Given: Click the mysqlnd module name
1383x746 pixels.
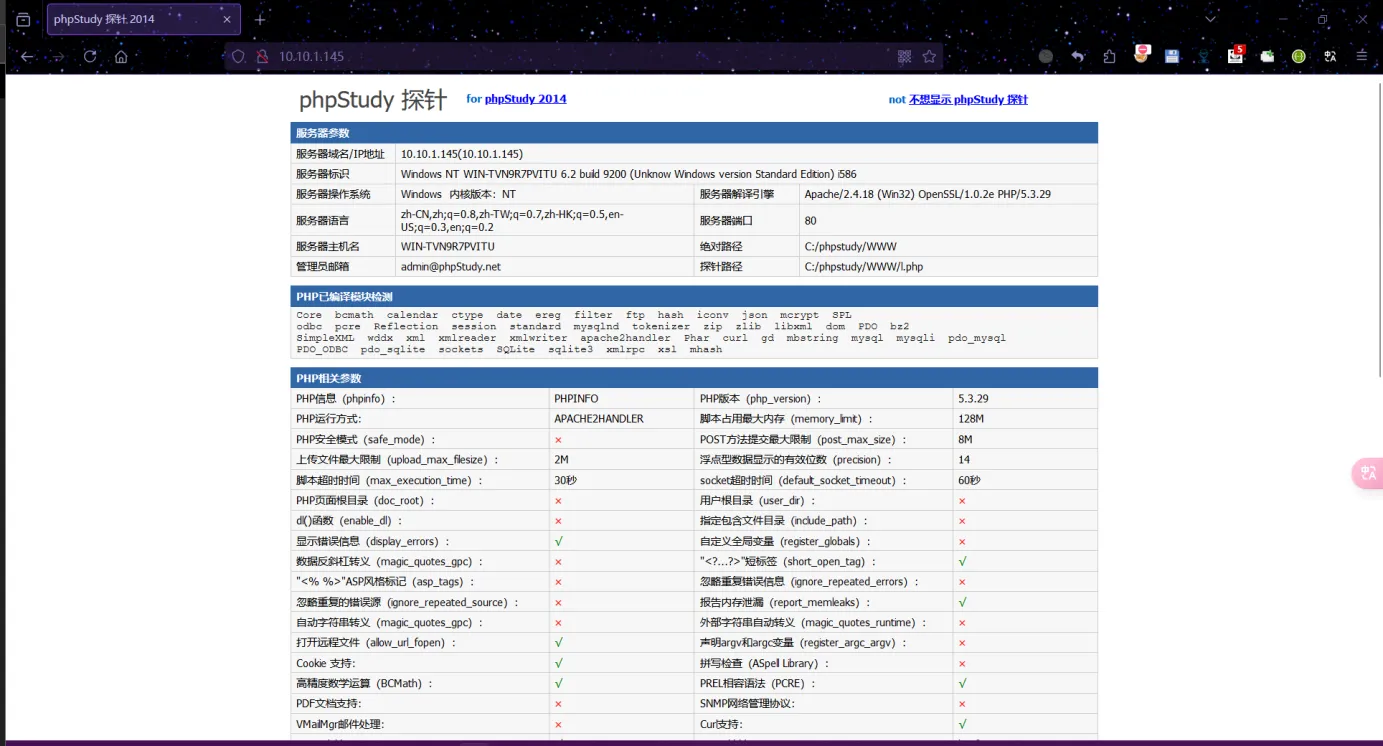Looking at the screenshot, I should click(x=596, y=326).
